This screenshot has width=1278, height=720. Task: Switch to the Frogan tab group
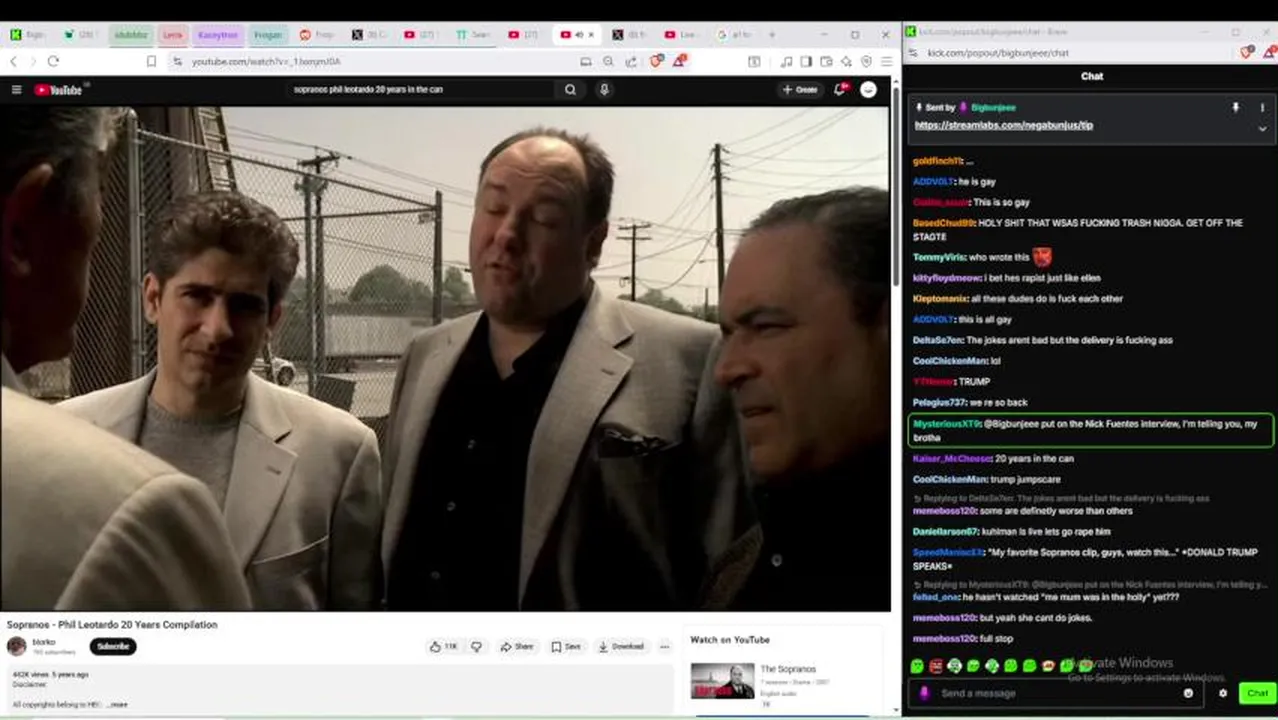point(268,34)
